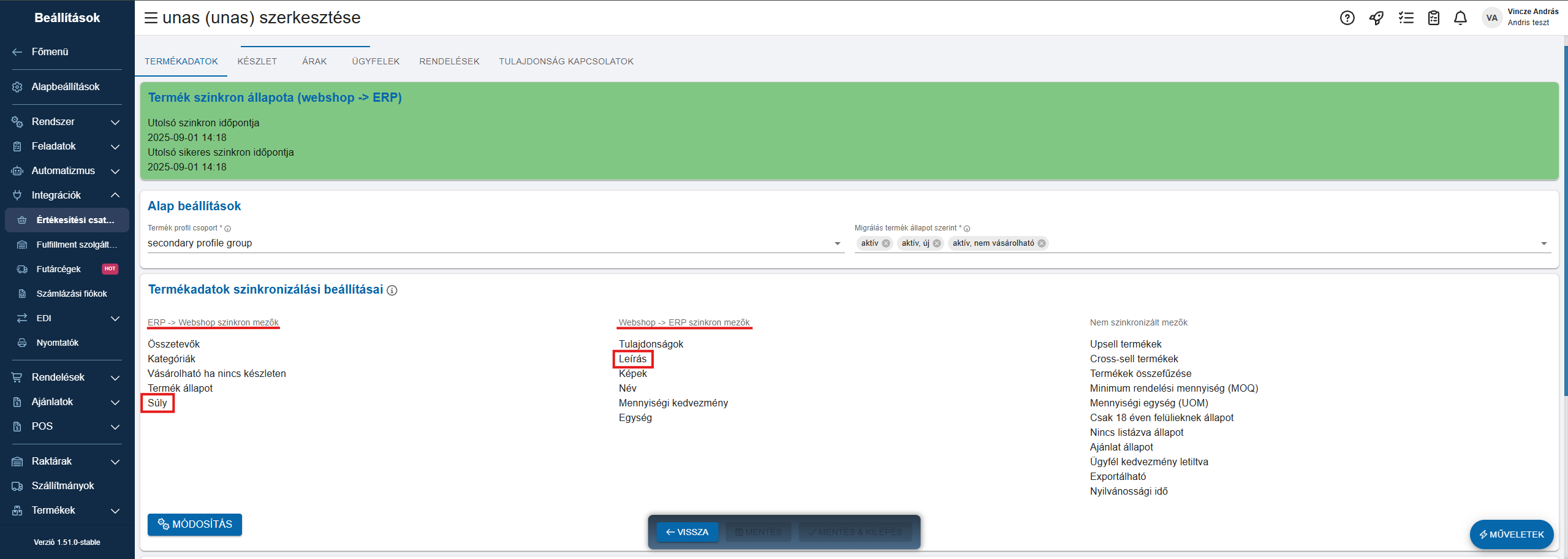Viewport: 1568px width, 559px height.
Task: Open the RENDELÉSEK tab
Action: pyautogui.click(x=449, y=61)
